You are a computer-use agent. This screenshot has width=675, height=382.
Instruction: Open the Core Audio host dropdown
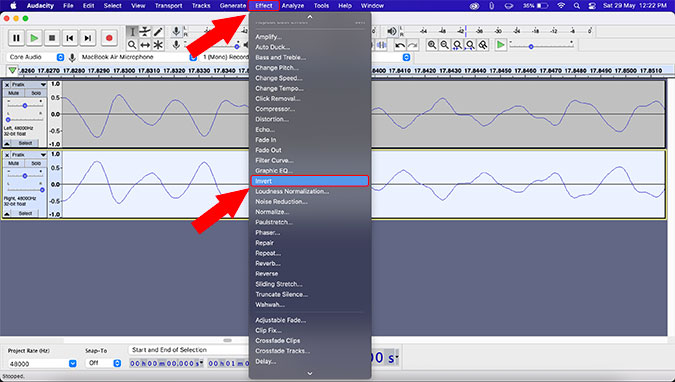(x=36, y=57)
